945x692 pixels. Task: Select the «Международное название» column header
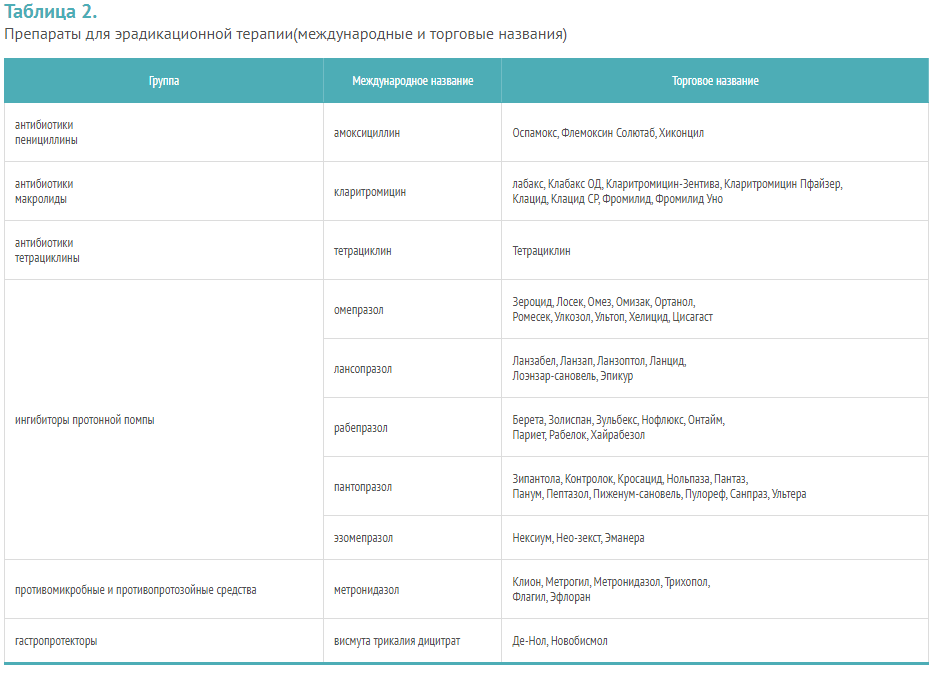click(x=412, y=81)
